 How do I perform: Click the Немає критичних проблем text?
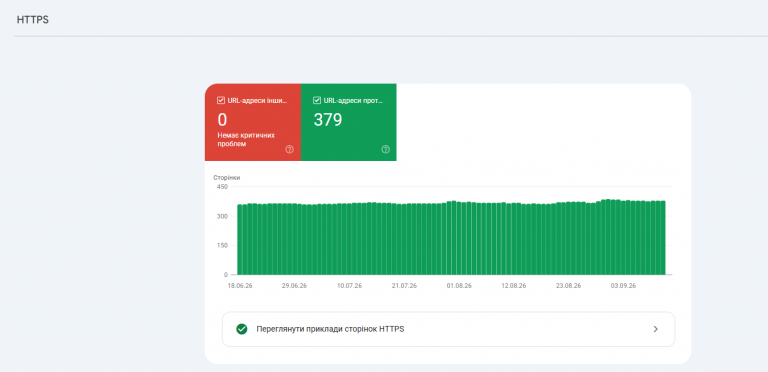[246, 140]
